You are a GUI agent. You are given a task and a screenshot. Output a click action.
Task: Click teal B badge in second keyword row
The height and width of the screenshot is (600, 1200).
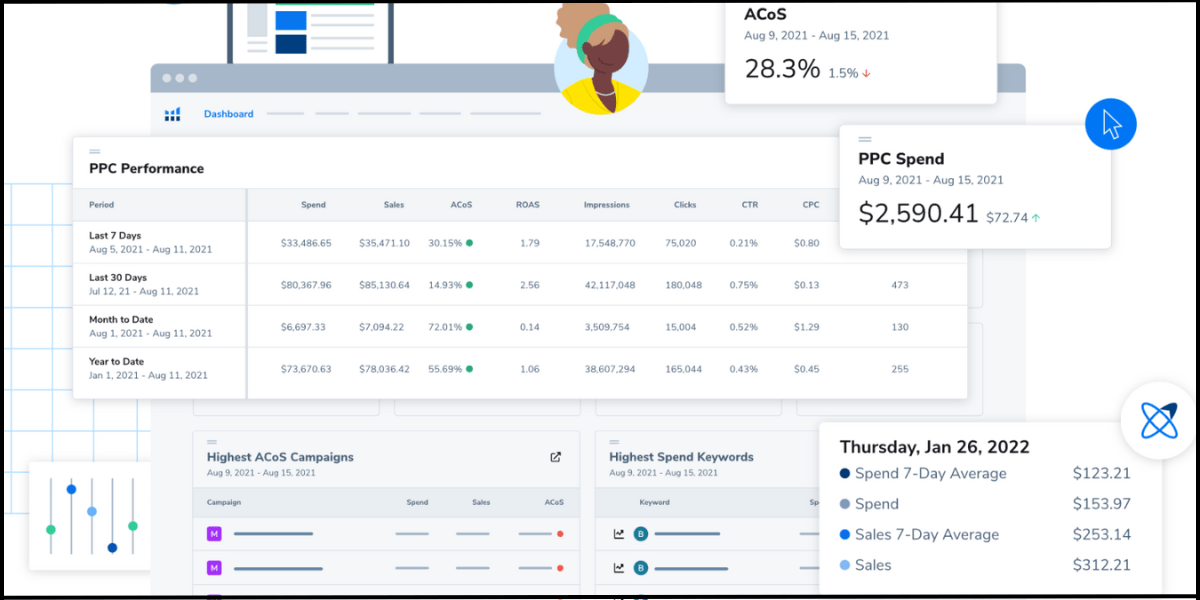point(641,567)
